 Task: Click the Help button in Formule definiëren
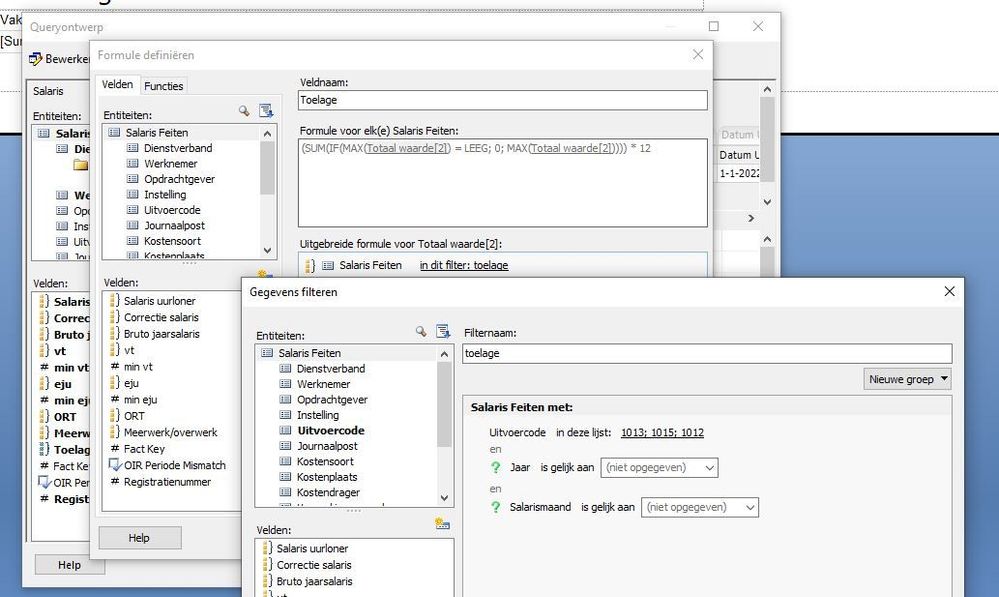point(140,538)
